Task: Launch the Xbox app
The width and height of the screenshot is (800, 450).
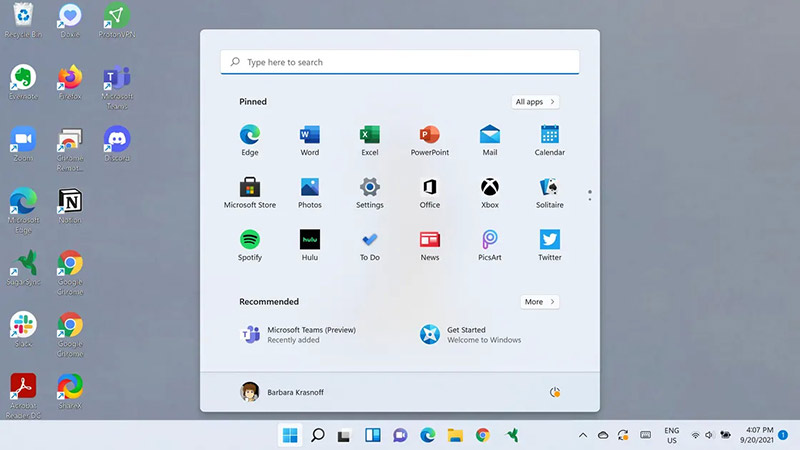Action: [x=490, y=192]
